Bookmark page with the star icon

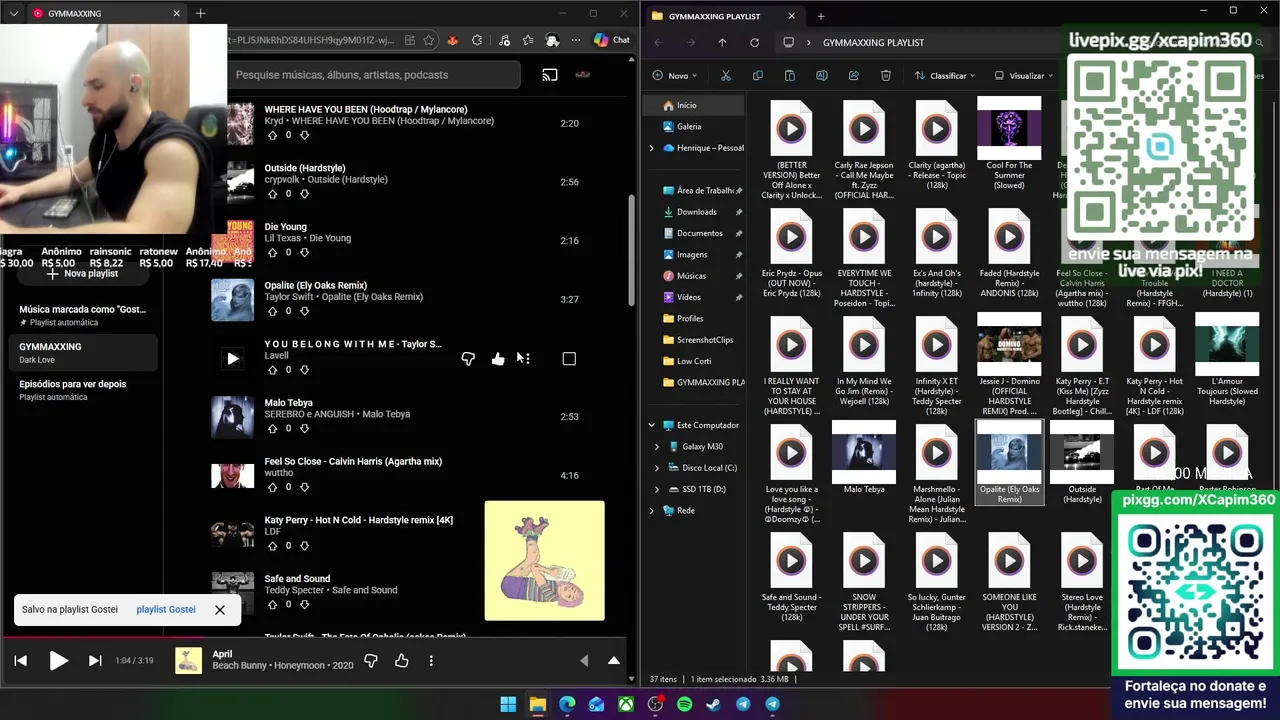pyautogui.click(x=429, y=40)
